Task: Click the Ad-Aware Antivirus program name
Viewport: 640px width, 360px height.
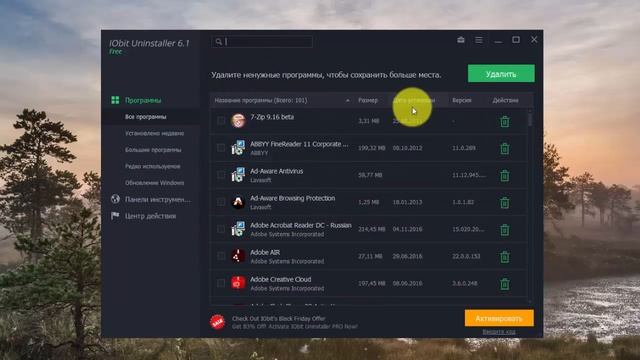Action: pos(276,171)
